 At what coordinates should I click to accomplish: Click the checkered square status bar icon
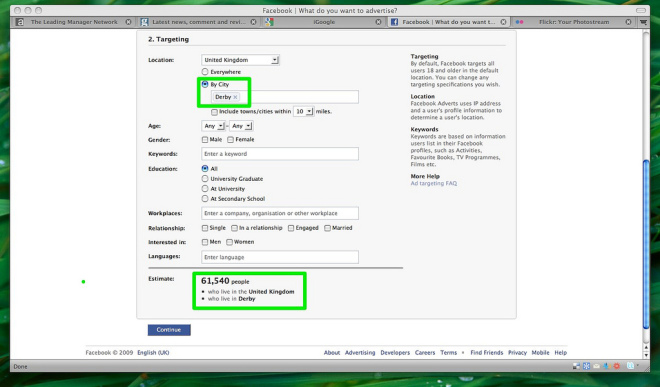(576, 366)
